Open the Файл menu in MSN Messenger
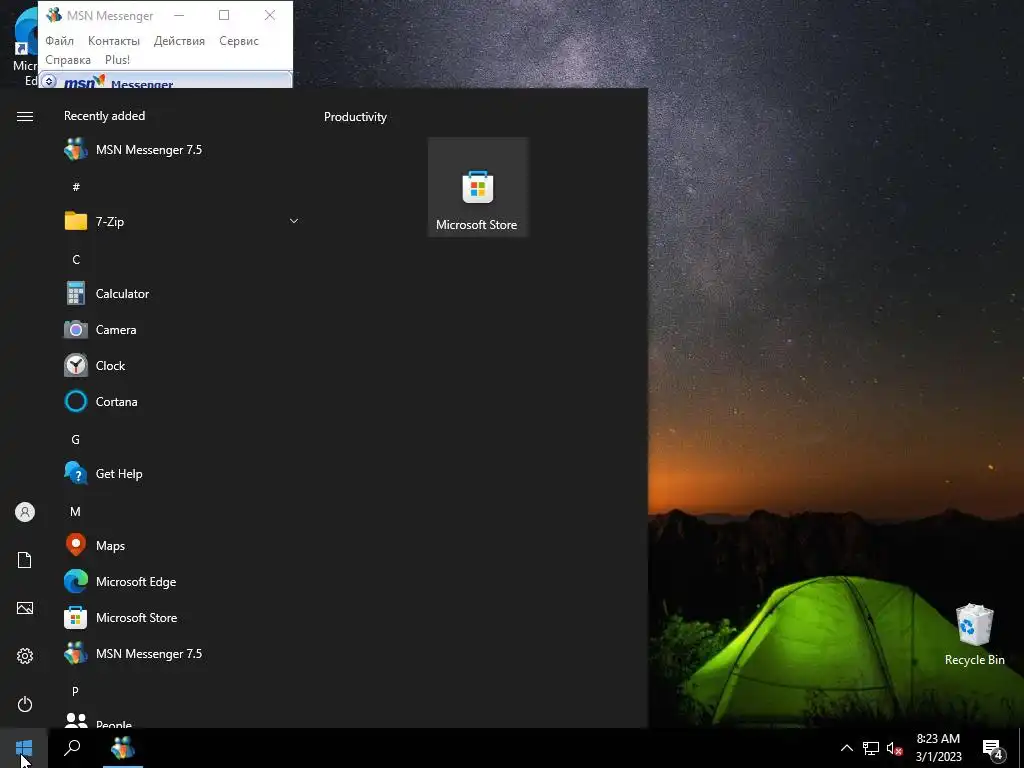Screen dimensions: 1024x768 pos(59,40)
